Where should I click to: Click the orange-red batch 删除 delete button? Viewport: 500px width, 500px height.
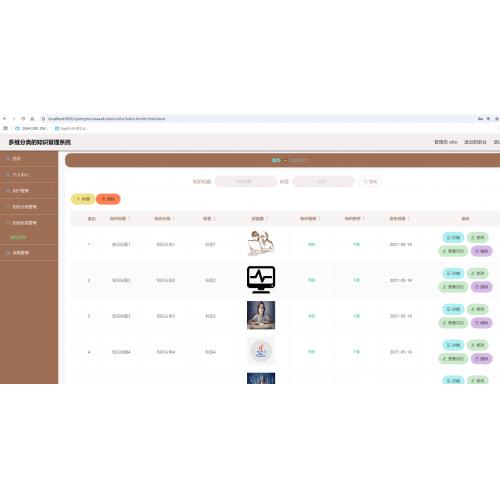(x=108, y=199)
